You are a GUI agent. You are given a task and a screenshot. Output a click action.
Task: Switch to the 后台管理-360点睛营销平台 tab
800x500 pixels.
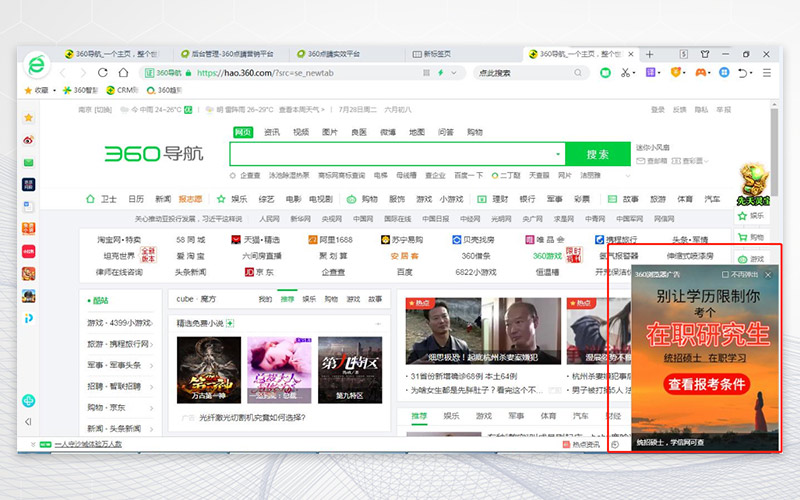point(232,54)
